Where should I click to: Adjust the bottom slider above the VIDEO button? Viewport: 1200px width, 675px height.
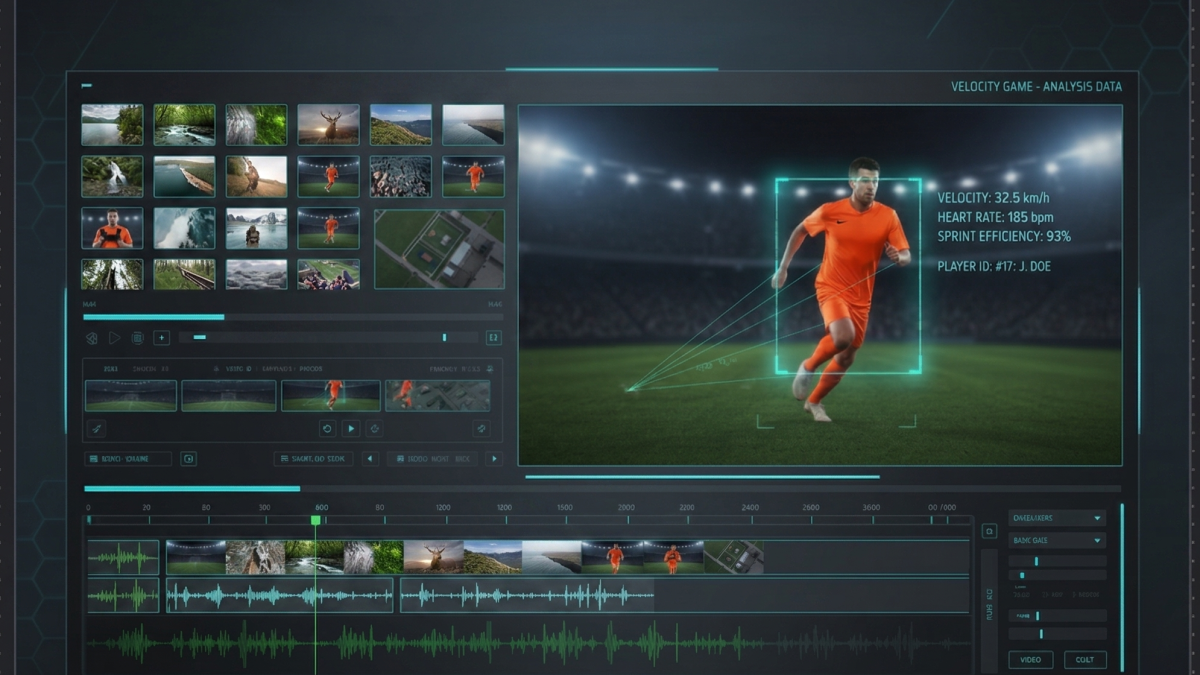(1057, 634)
